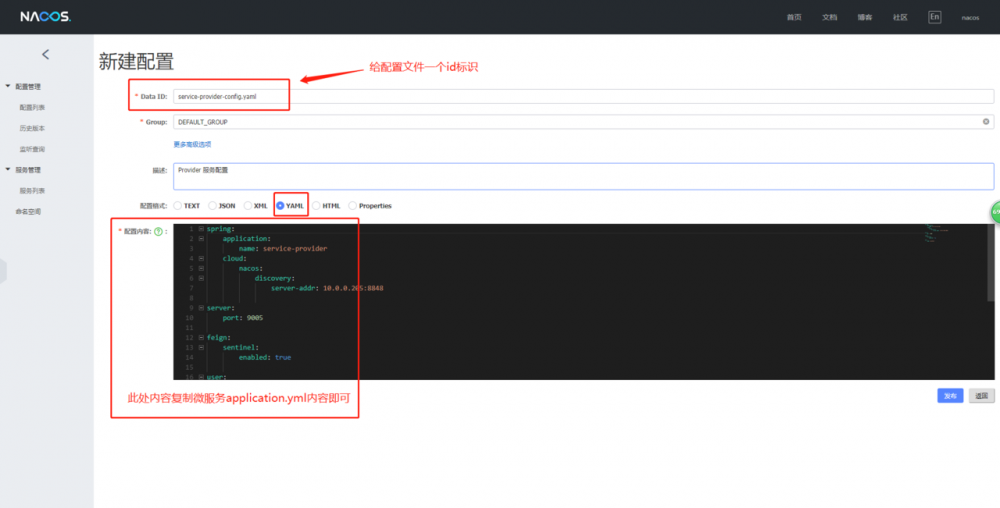The width and height of the screenshot is (1000, 508).
Task: Fold the cloud: block on line 4
Action: 201,258
